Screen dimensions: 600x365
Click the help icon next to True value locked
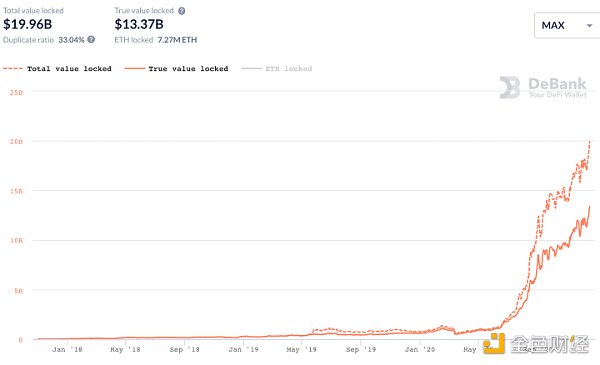click(182, 11)
